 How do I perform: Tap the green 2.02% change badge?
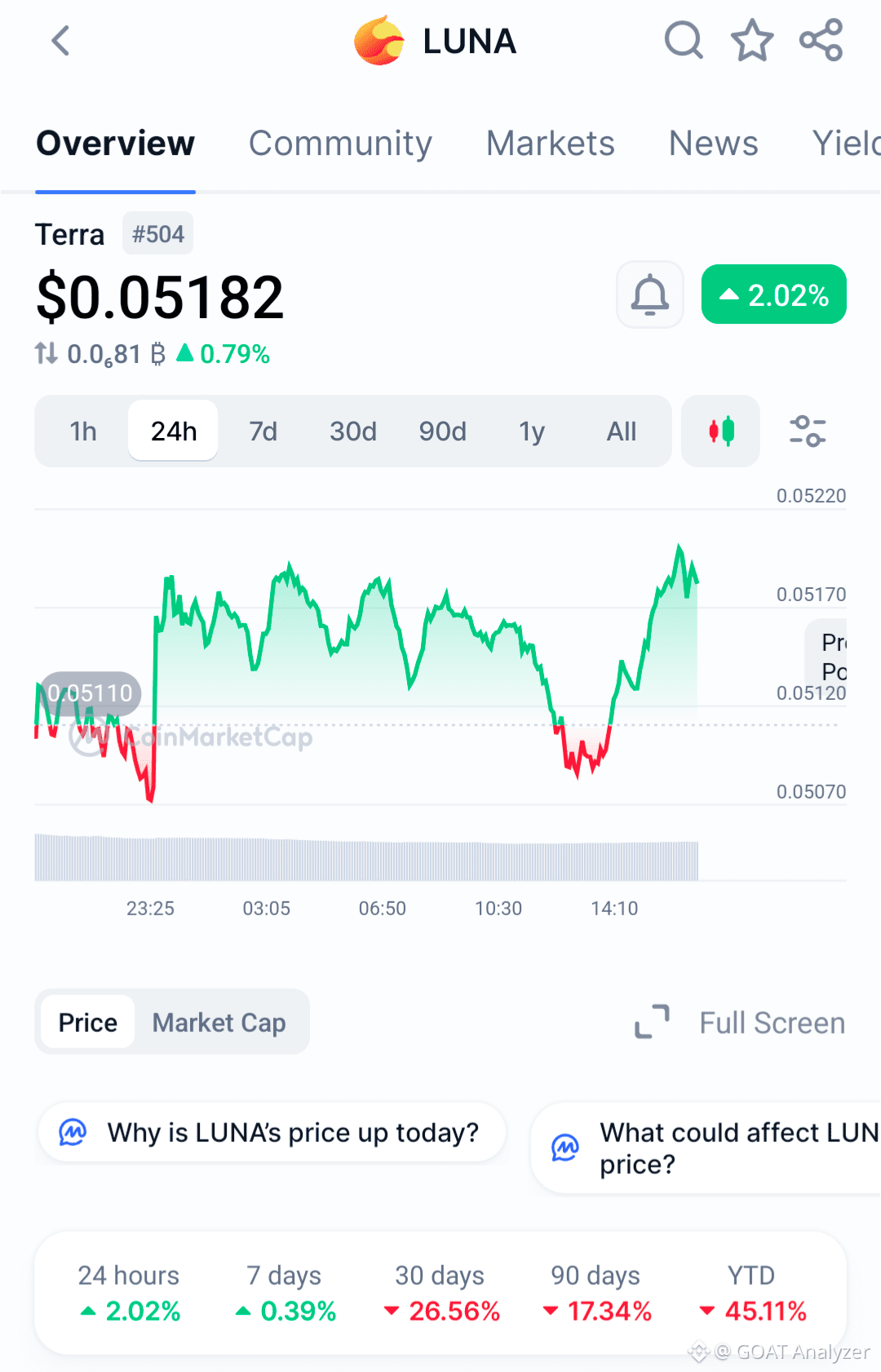coord(774,294)
